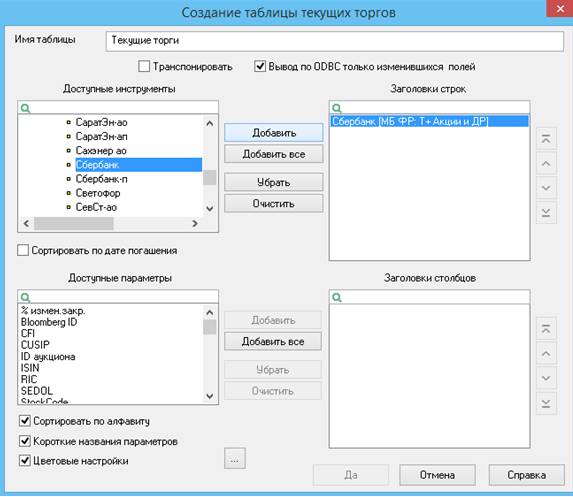Select ID аукциона parameter

coord(48,356)
